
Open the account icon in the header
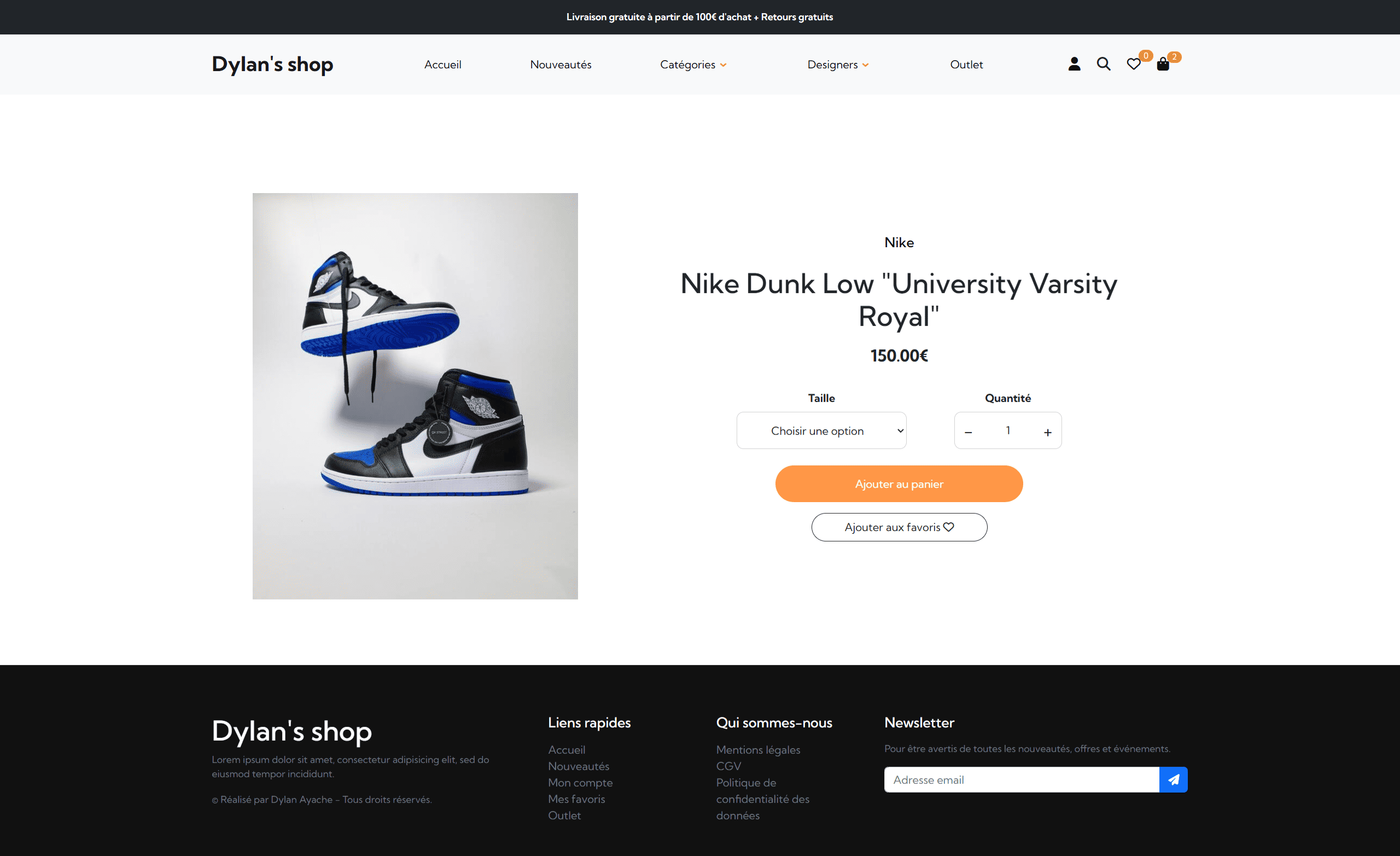click(1074, 64)
